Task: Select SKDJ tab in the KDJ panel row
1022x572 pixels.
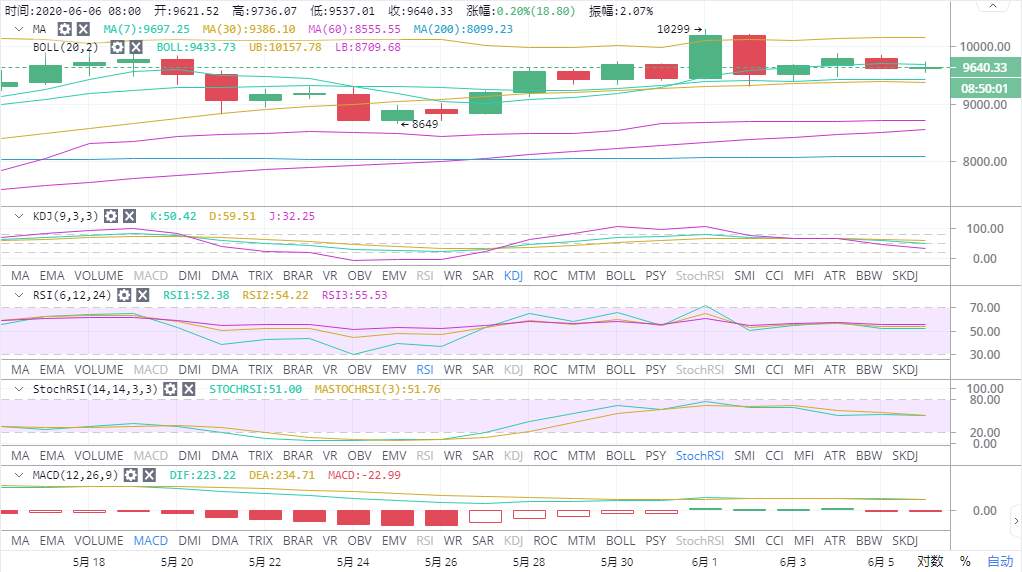Action: 905,276
